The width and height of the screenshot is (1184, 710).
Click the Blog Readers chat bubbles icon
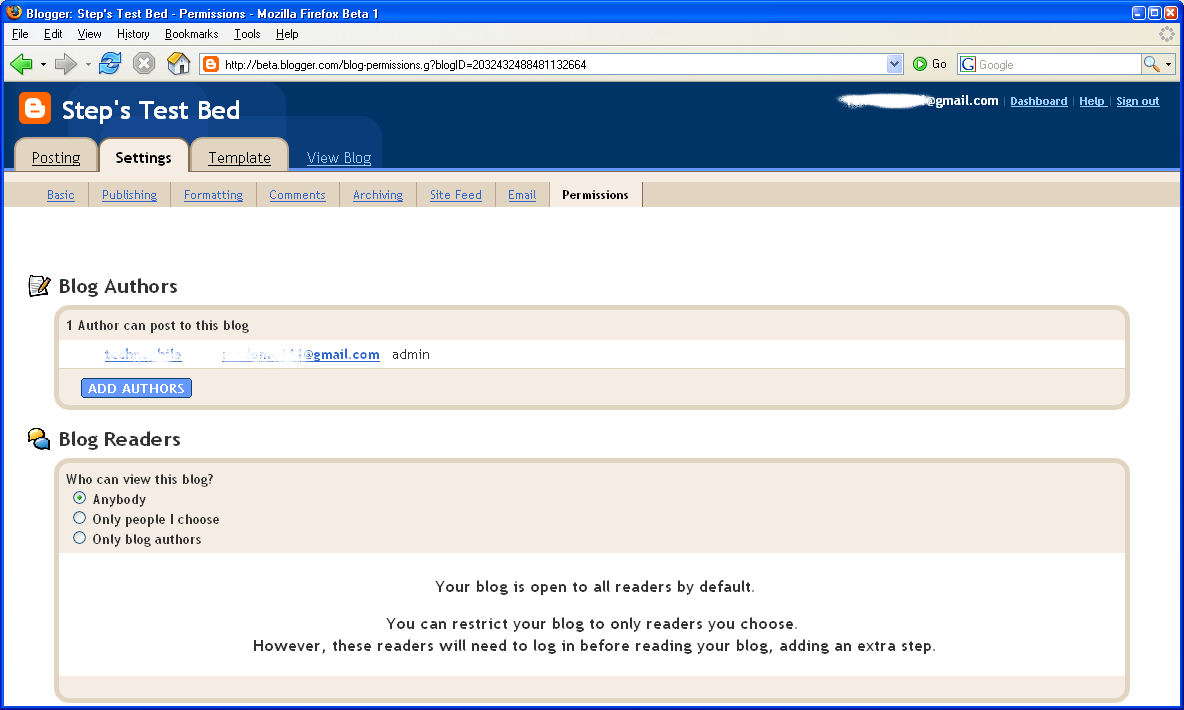point(39,439)
